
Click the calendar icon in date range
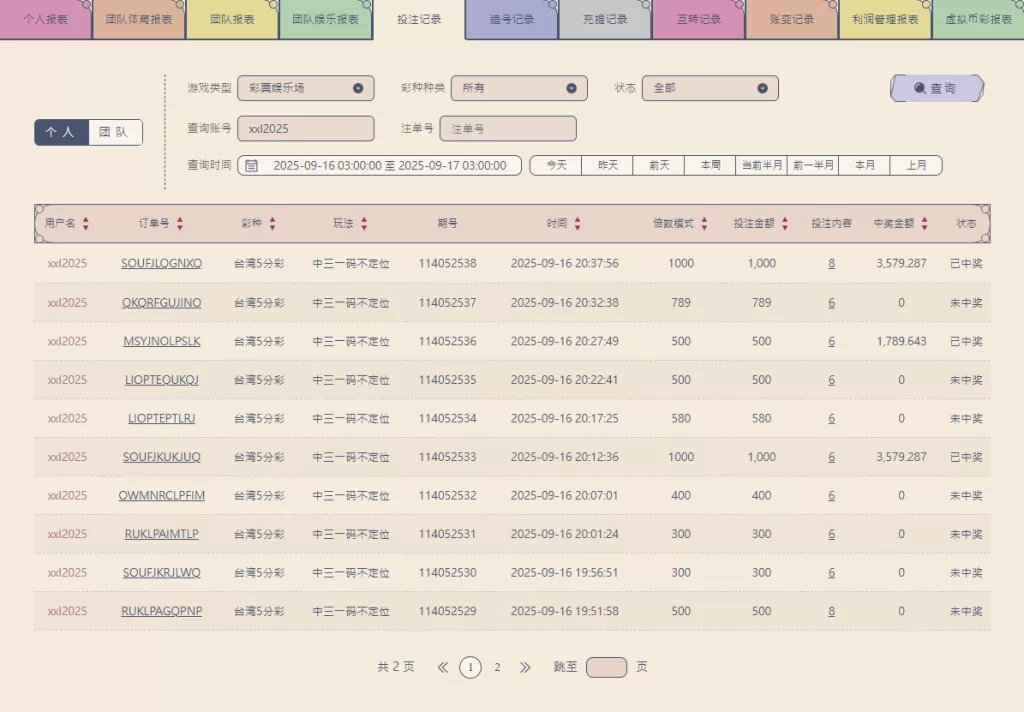252,165
